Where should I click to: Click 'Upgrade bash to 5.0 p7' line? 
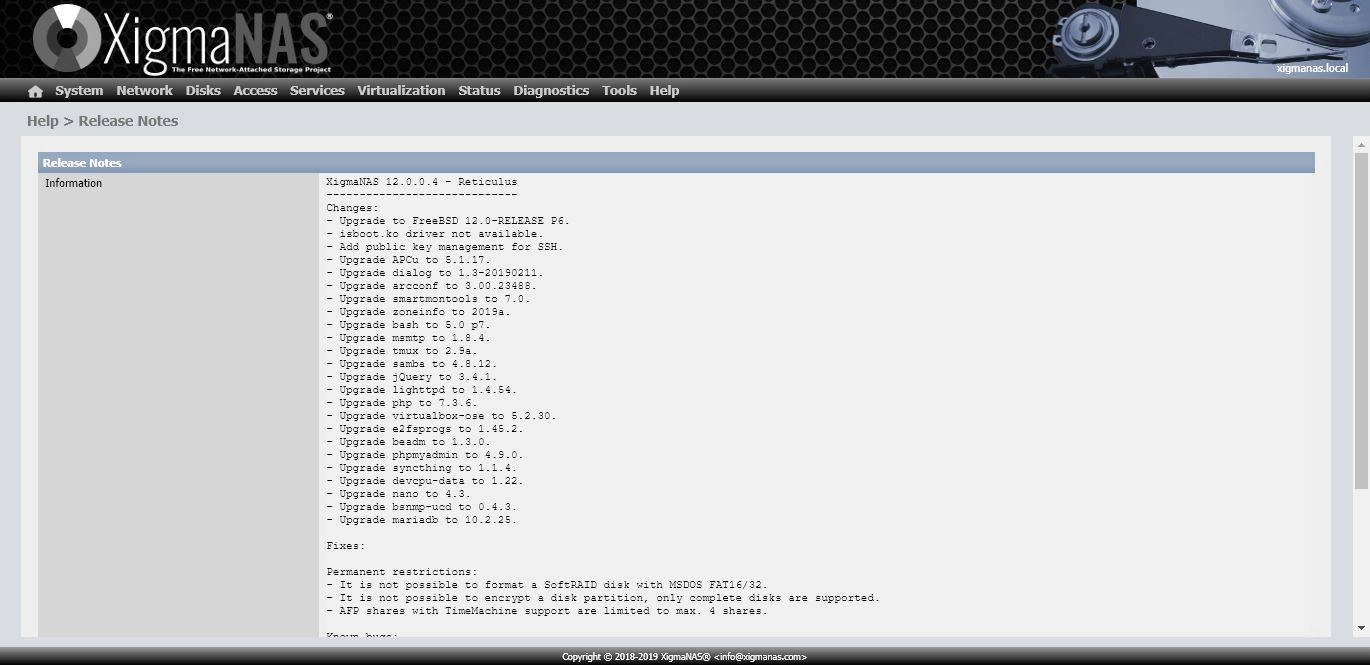pos(409,325)
